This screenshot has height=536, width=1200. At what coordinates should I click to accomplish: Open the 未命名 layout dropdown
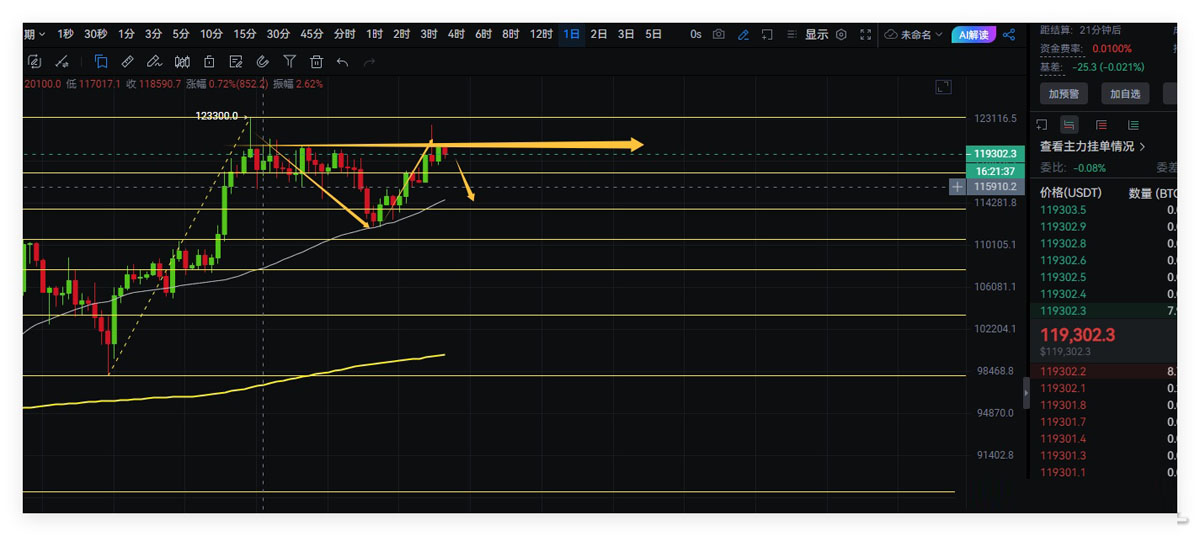click(914, 34)
